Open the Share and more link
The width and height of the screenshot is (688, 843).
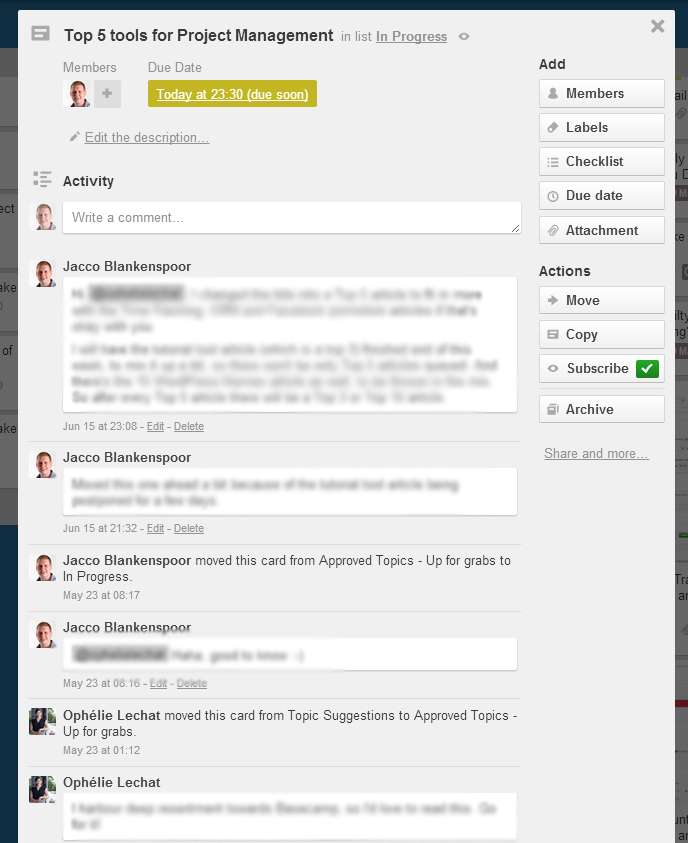[596, 454]
